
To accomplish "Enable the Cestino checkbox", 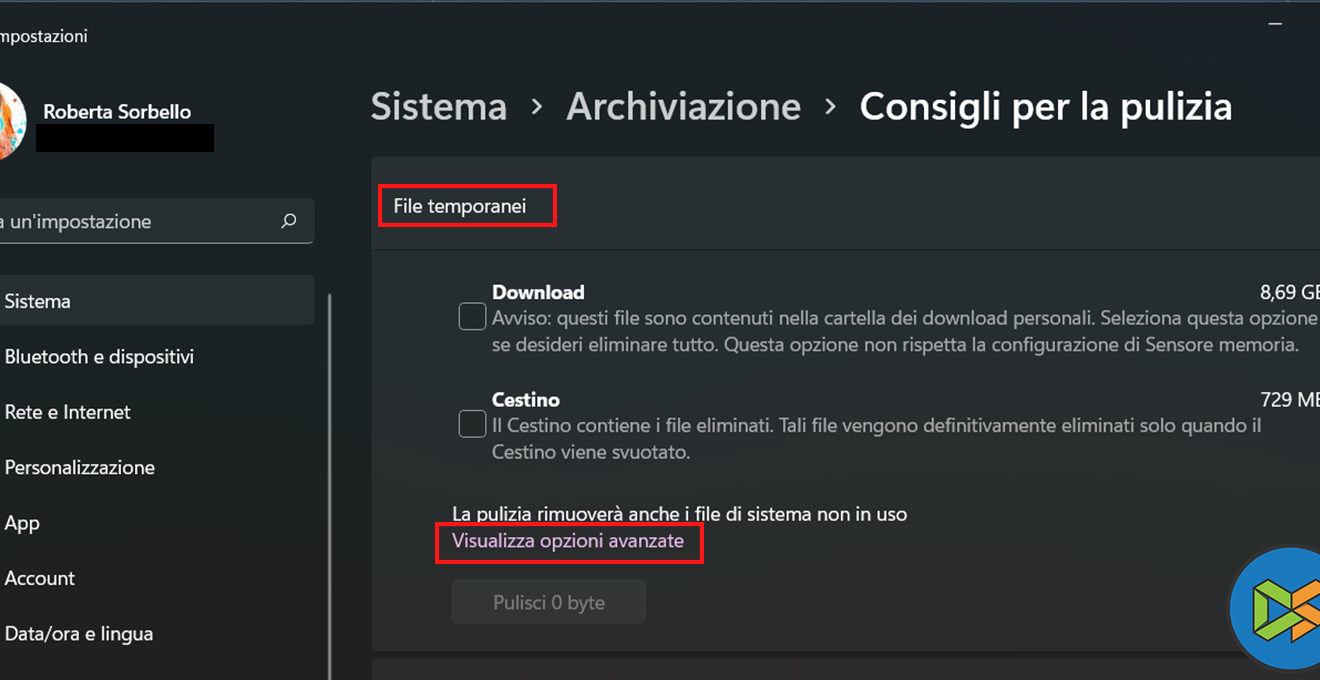I will click(472, 424).
